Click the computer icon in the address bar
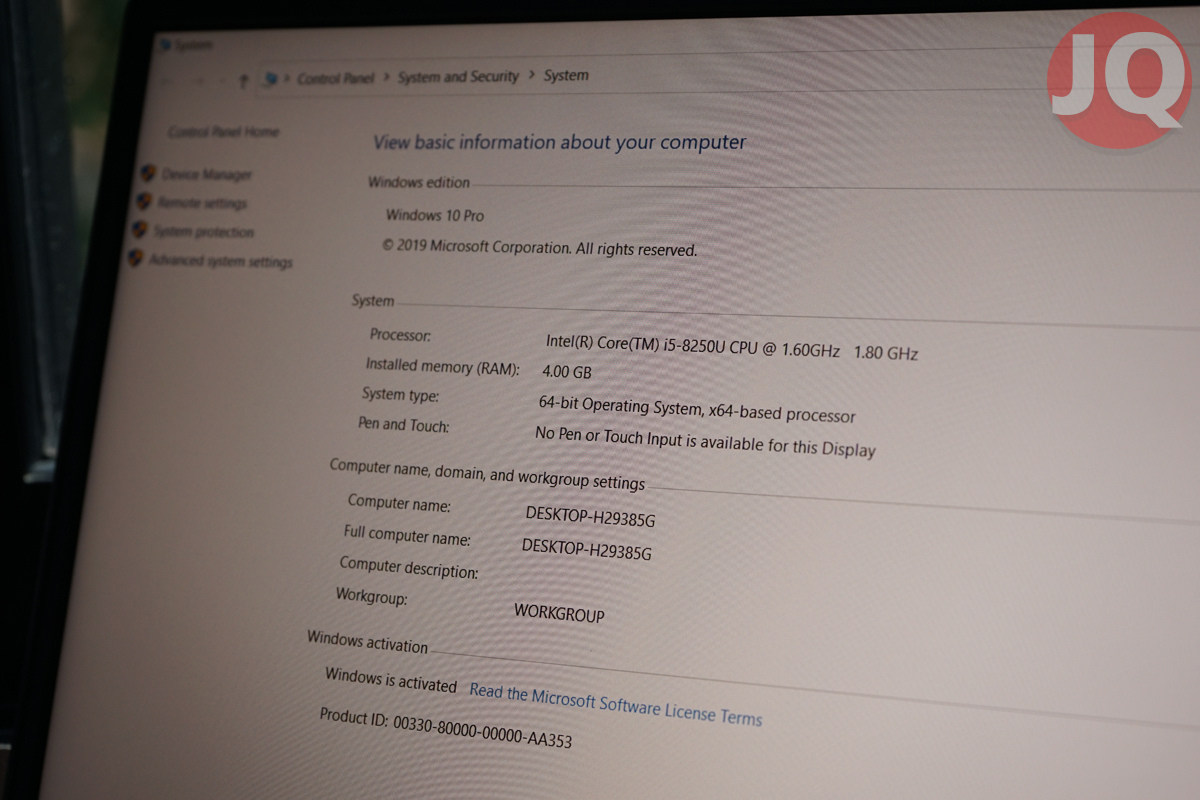 [x=270, y=79]
